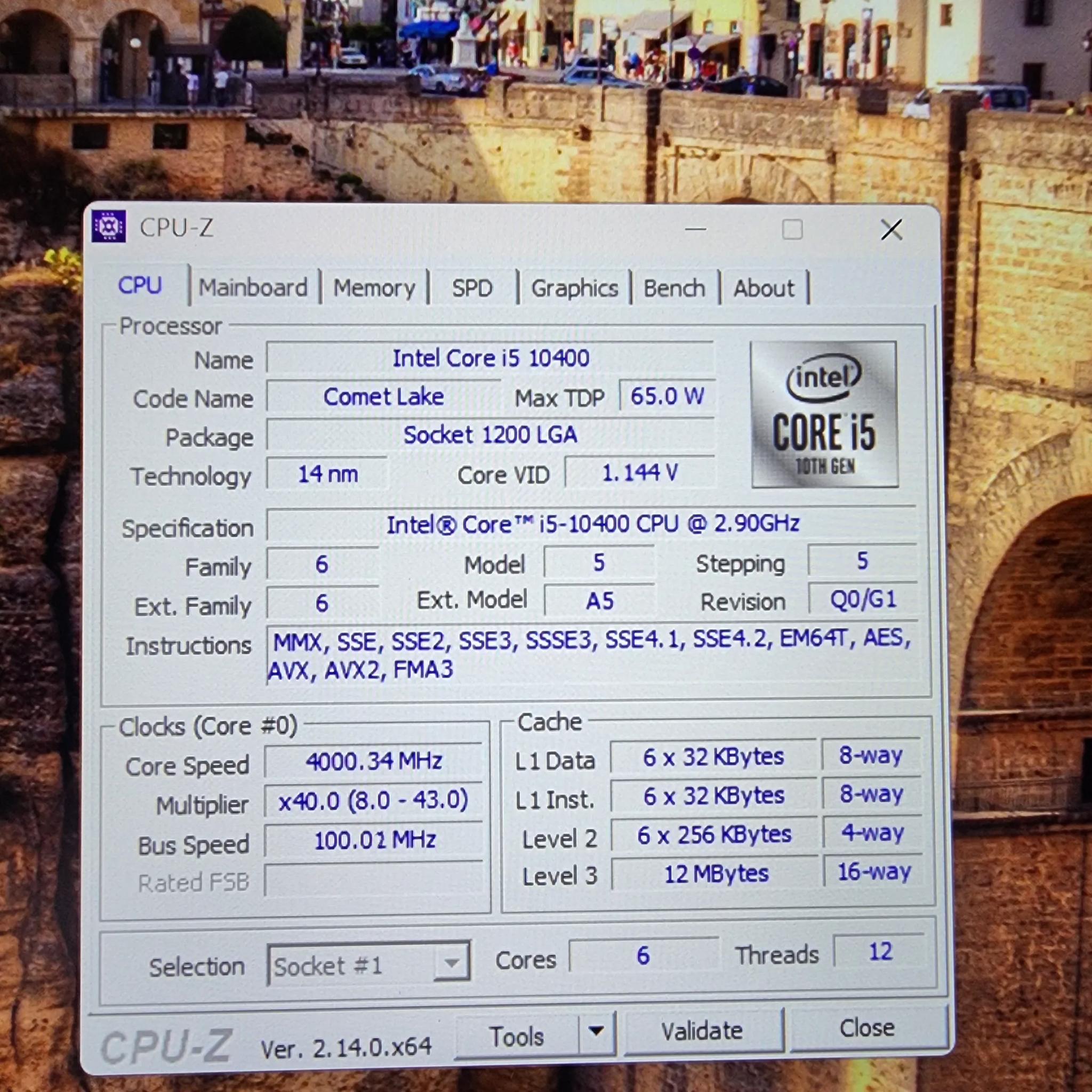Viewport: 1092px width, 1092px height.
Task: Click the Code Name value 'Comet Lake'
Action: coord(383,397)
